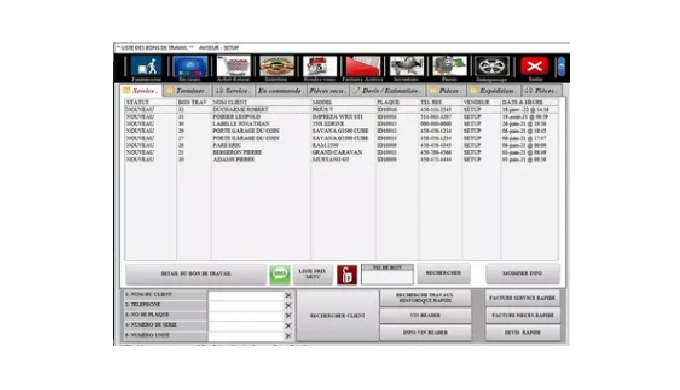Open the Entreposage wheel rim icon
Image resolution: width=680 pixels, height=390 pixels.
[x=492, y=68]
